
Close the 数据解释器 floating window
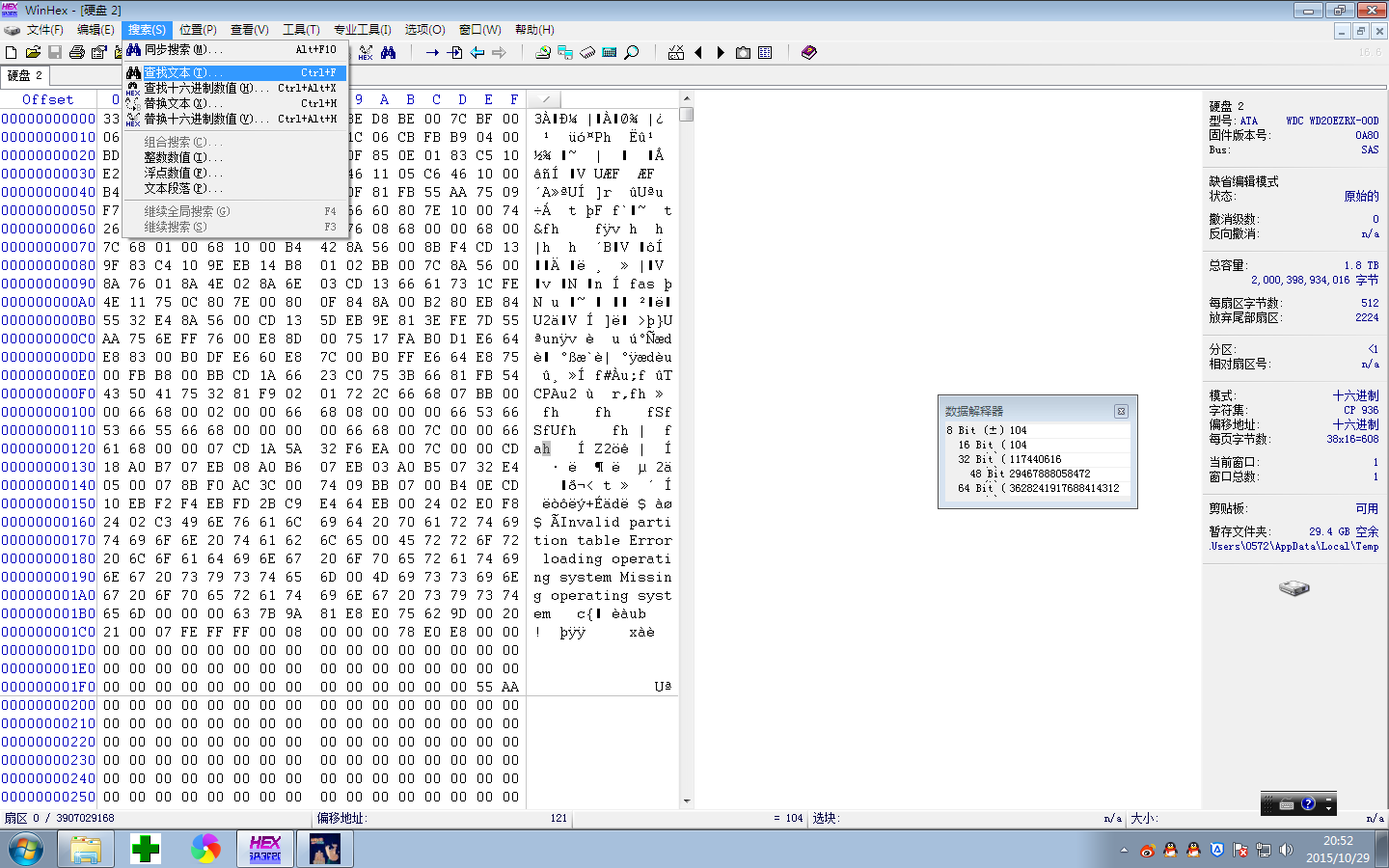point(1121,411)
